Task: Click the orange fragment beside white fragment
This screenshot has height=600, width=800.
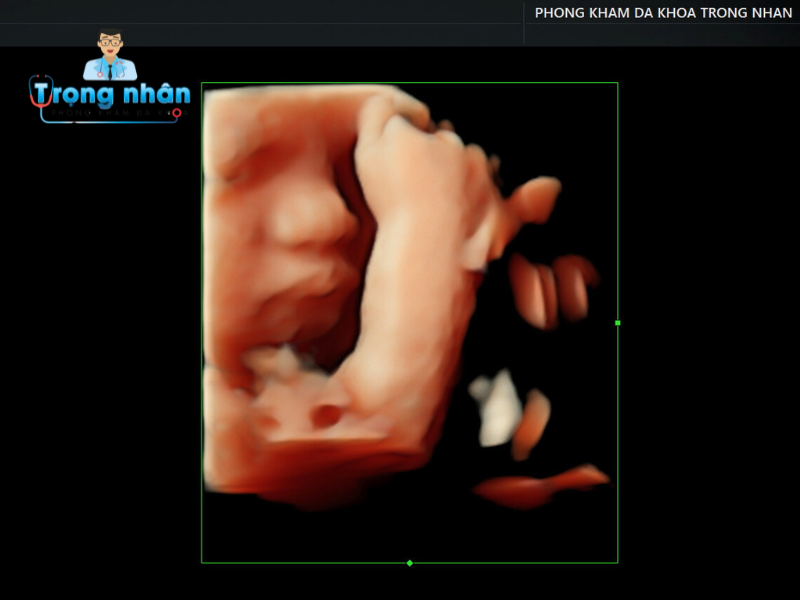Action: pos(534,422)
